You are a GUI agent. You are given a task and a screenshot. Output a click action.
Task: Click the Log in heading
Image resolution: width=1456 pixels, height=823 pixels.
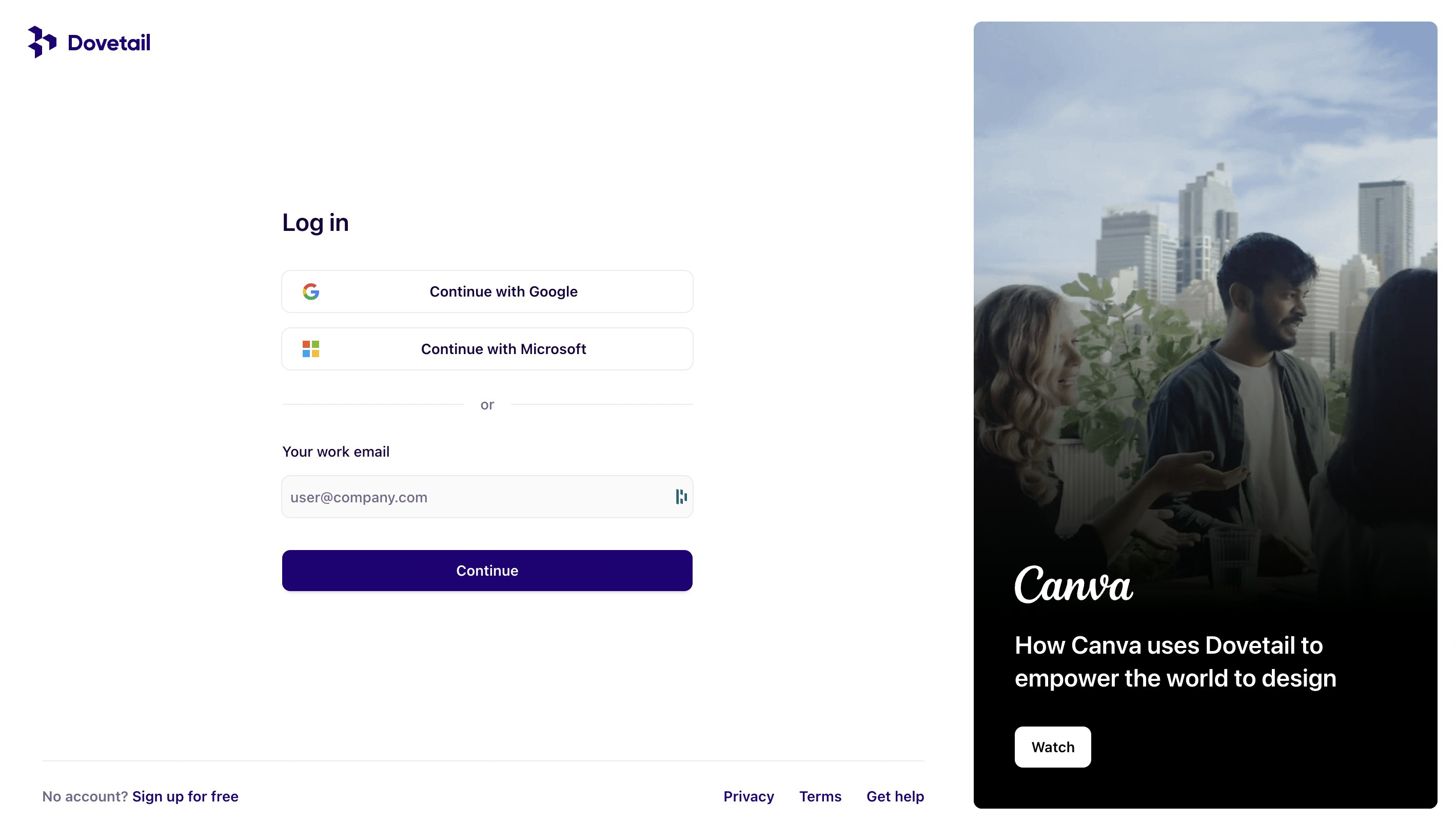click(316, 222)
